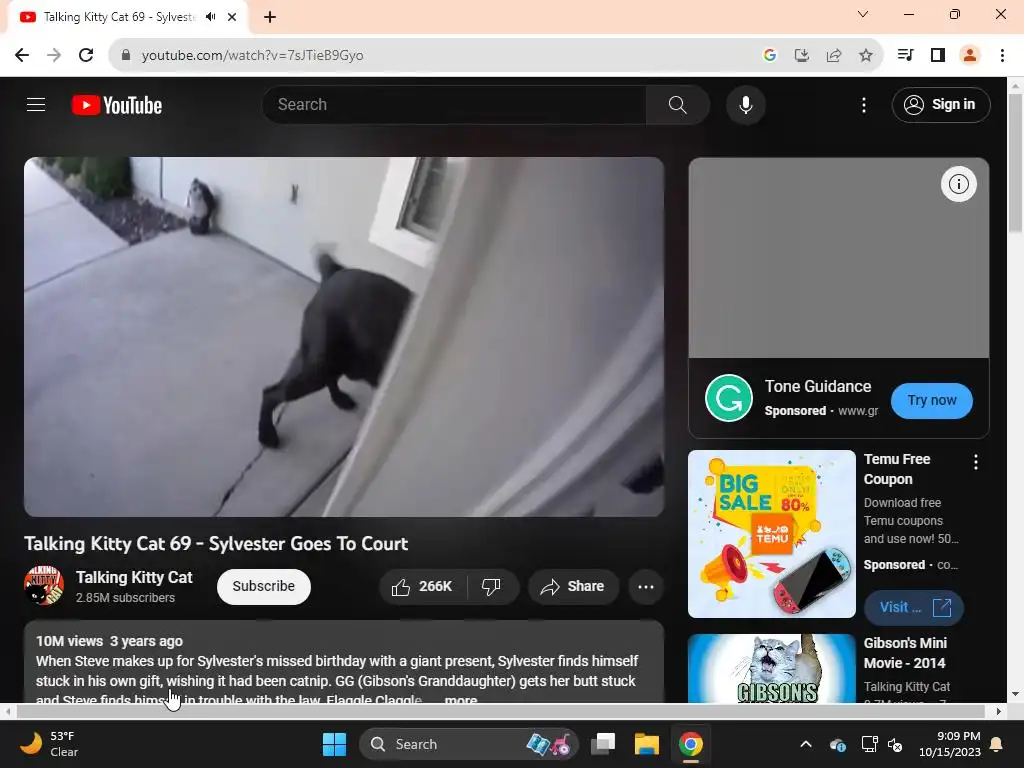1024x768 pixels.
Task: Open weather widget showing 53°F
Action: 50,744
